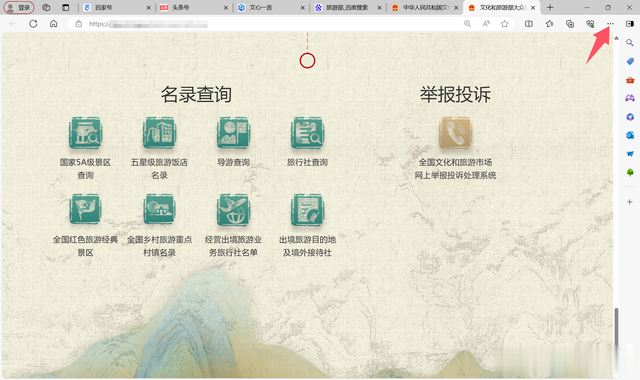The image size is (640, 380).
Task: Open the 旅行社查询 icon
Action: point(307,133)
